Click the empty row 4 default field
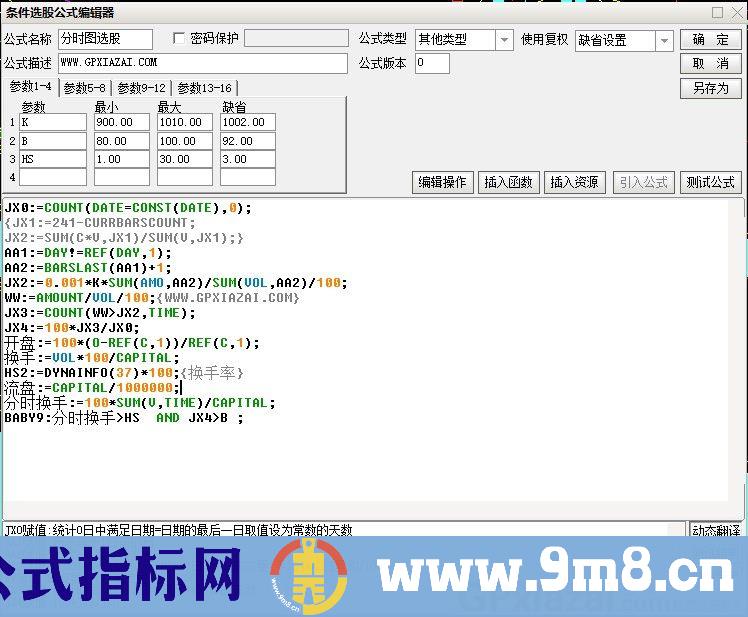 pyautogui.click(x=248, y=177)
